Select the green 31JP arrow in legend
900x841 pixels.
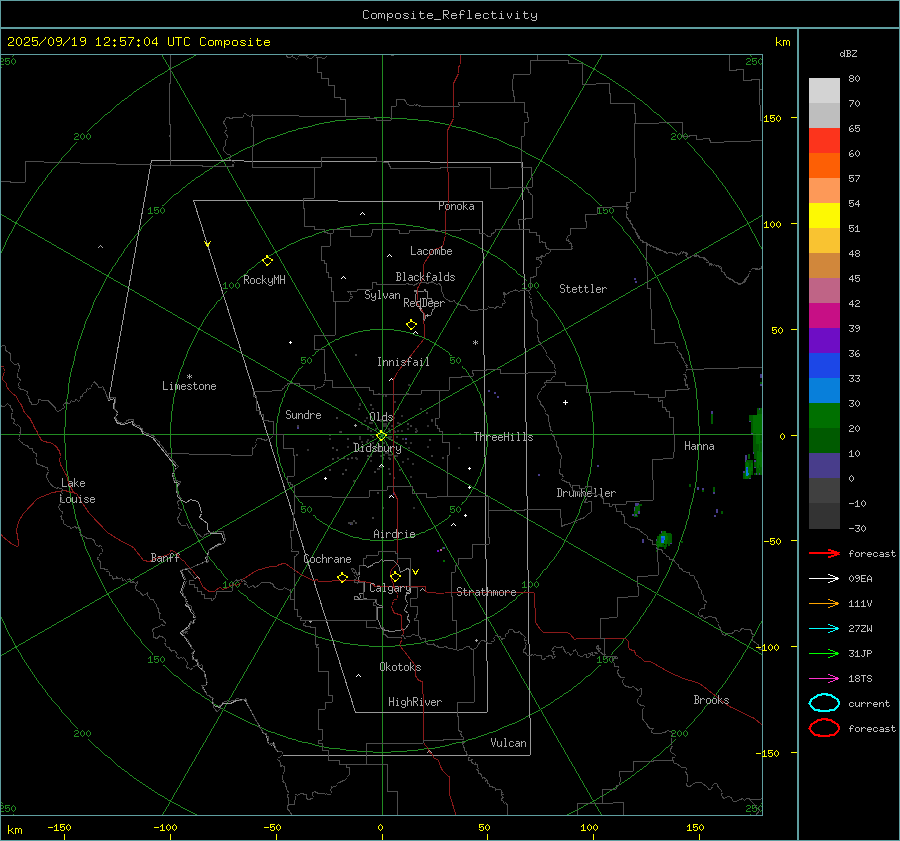point(824,653)
